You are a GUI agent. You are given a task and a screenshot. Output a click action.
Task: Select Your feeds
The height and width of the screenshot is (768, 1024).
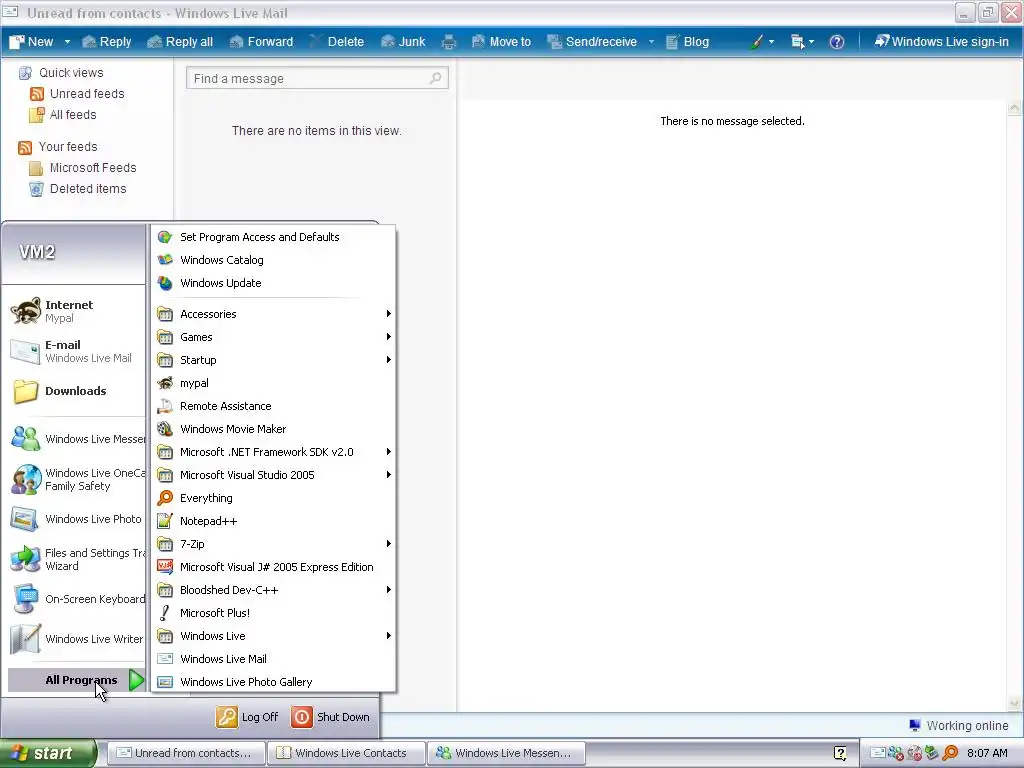point(67,146)
